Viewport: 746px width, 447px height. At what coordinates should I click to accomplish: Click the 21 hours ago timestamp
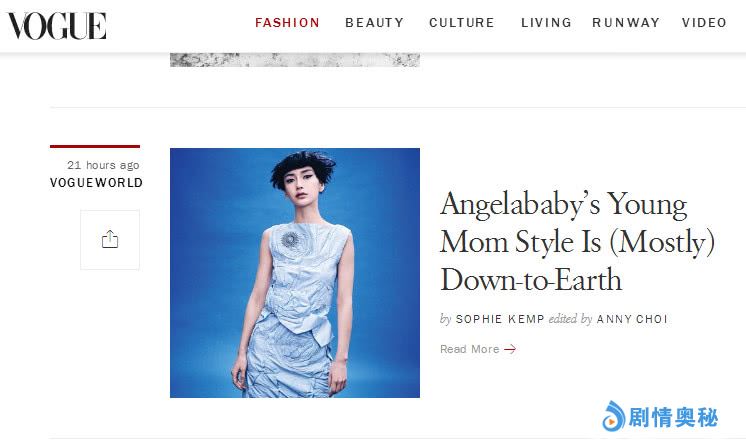tap(103, 165)
